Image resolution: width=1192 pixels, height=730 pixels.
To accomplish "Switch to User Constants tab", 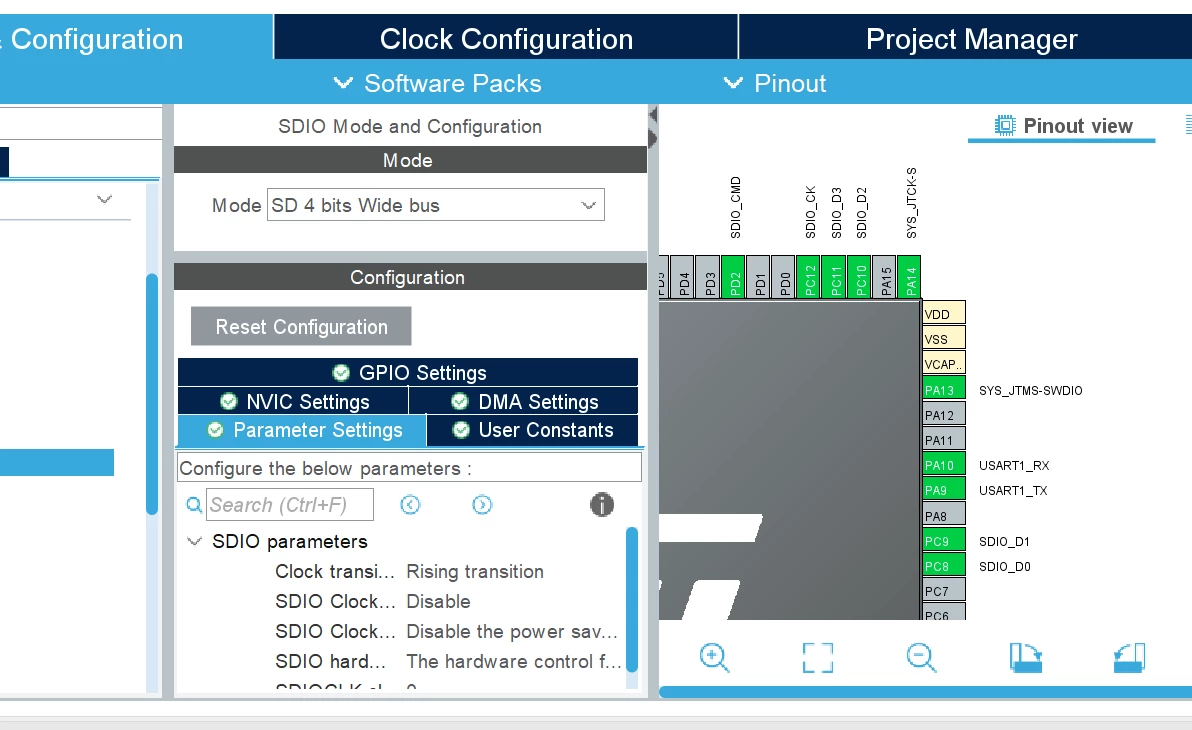I will [x=532, y=430].
